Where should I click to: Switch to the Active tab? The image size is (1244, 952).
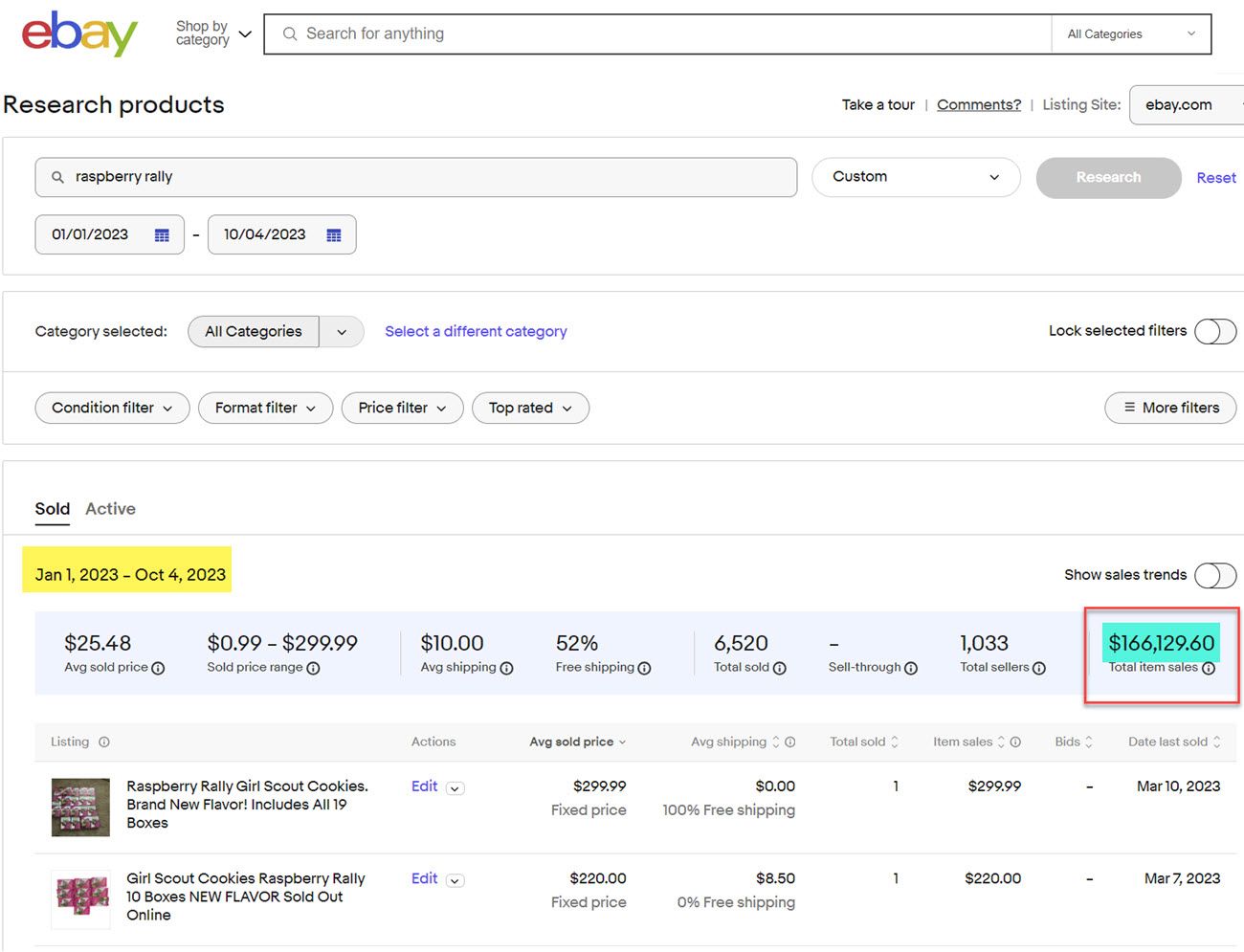[x=110, y=509]
